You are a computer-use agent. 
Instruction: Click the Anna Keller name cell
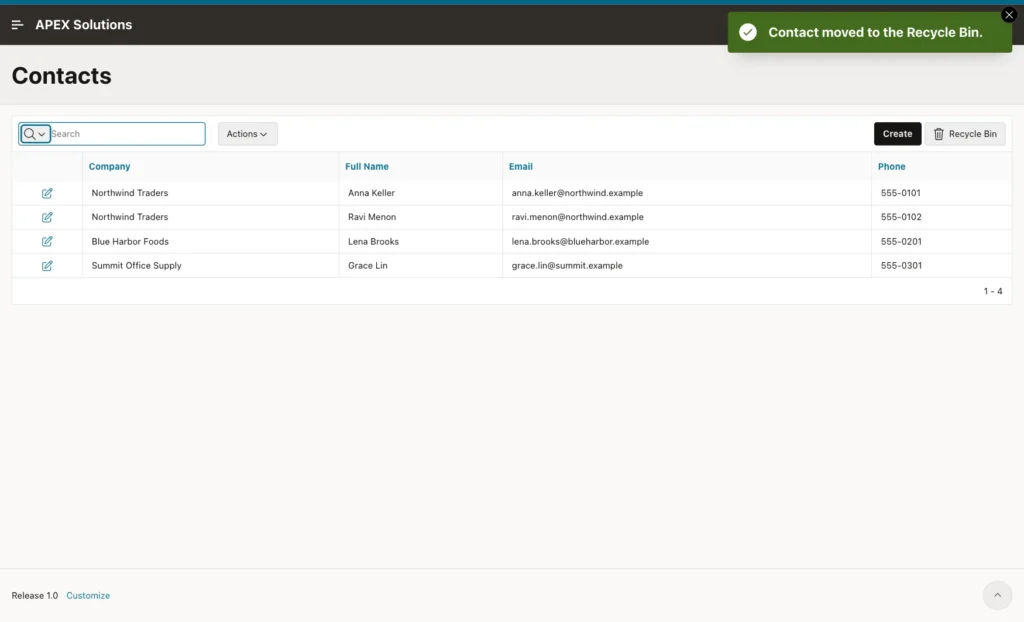(421, 193)
